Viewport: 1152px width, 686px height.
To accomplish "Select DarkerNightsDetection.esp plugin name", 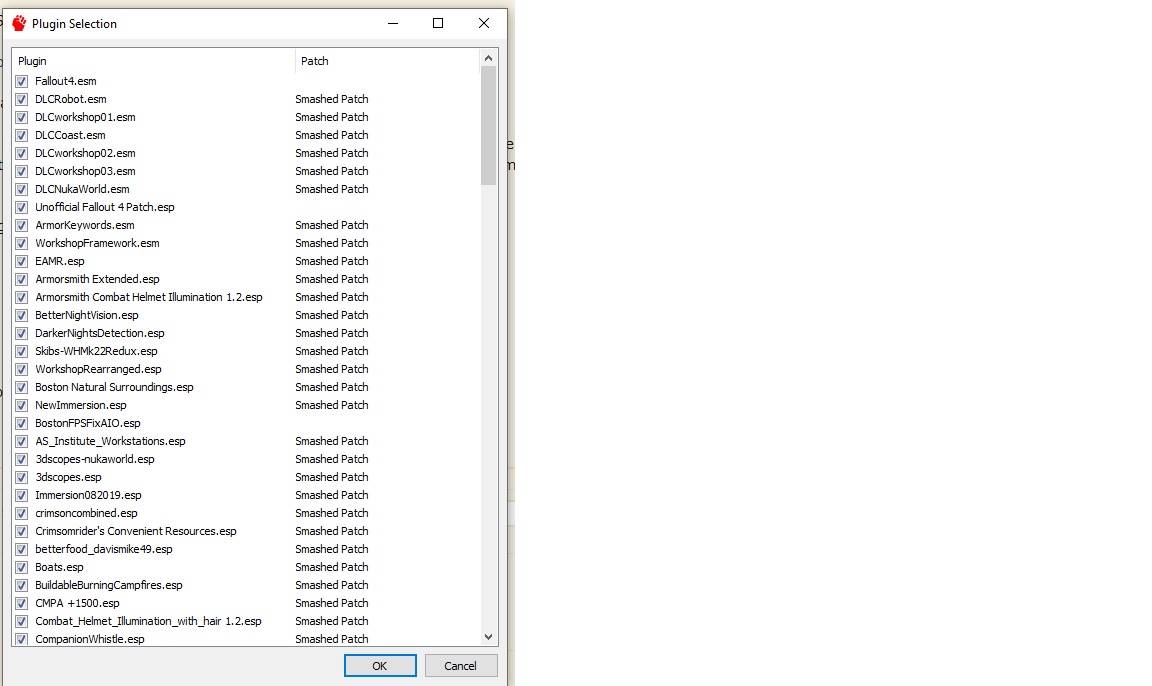I will [100, 333].
